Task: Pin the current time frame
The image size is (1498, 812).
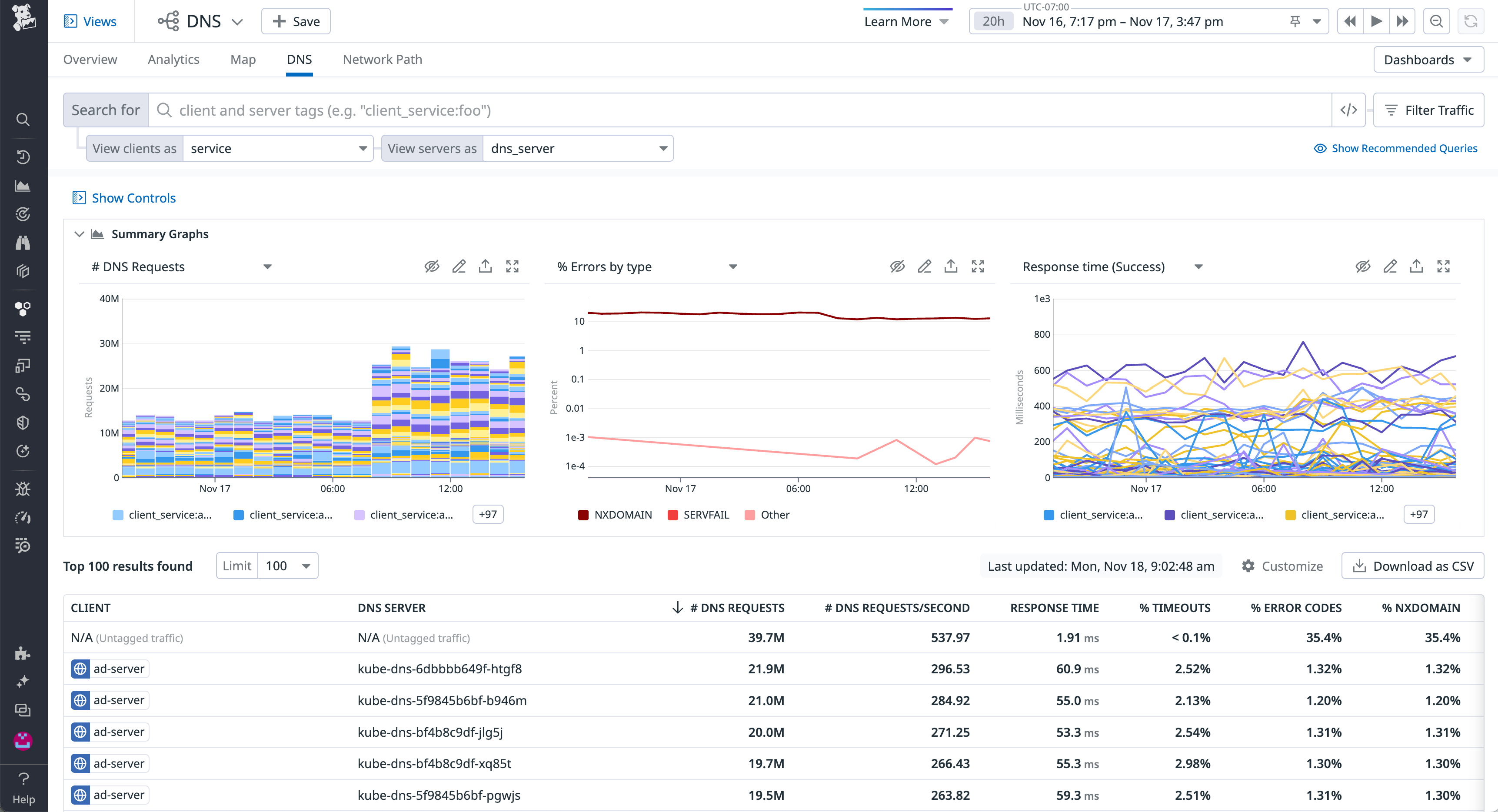Action: tap(1295, 21)
